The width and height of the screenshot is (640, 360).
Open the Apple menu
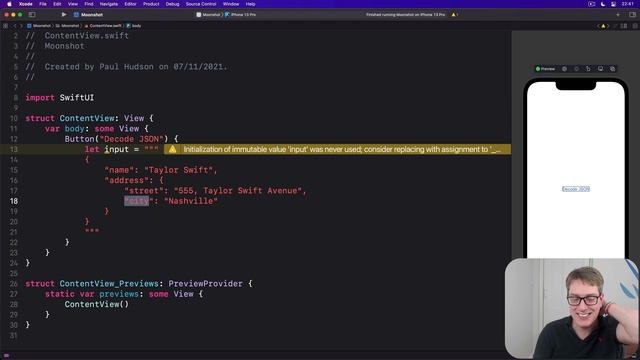pos(9,4)
